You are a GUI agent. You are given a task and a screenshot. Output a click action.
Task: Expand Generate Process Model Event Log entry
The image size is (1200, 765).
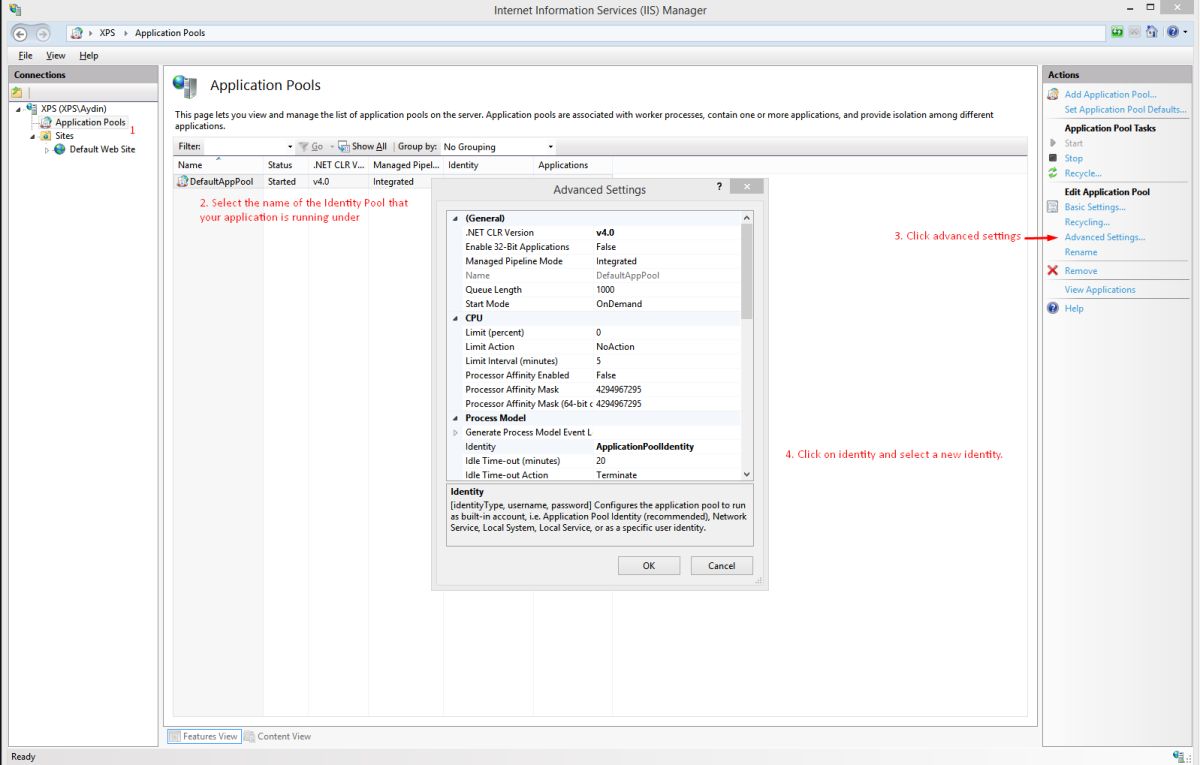455,432
